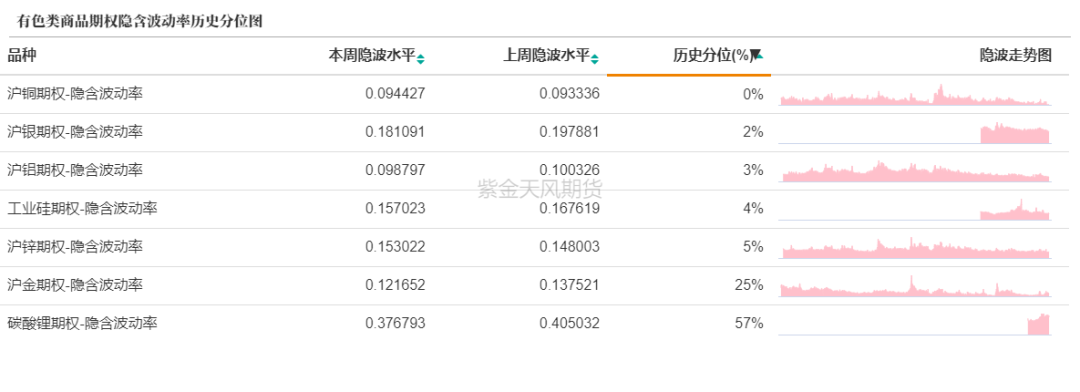The height and width of the screenshot is (392, 1080).
Task: Click value 0.181091 for 沪银
Action: click(x=395, y=132)
